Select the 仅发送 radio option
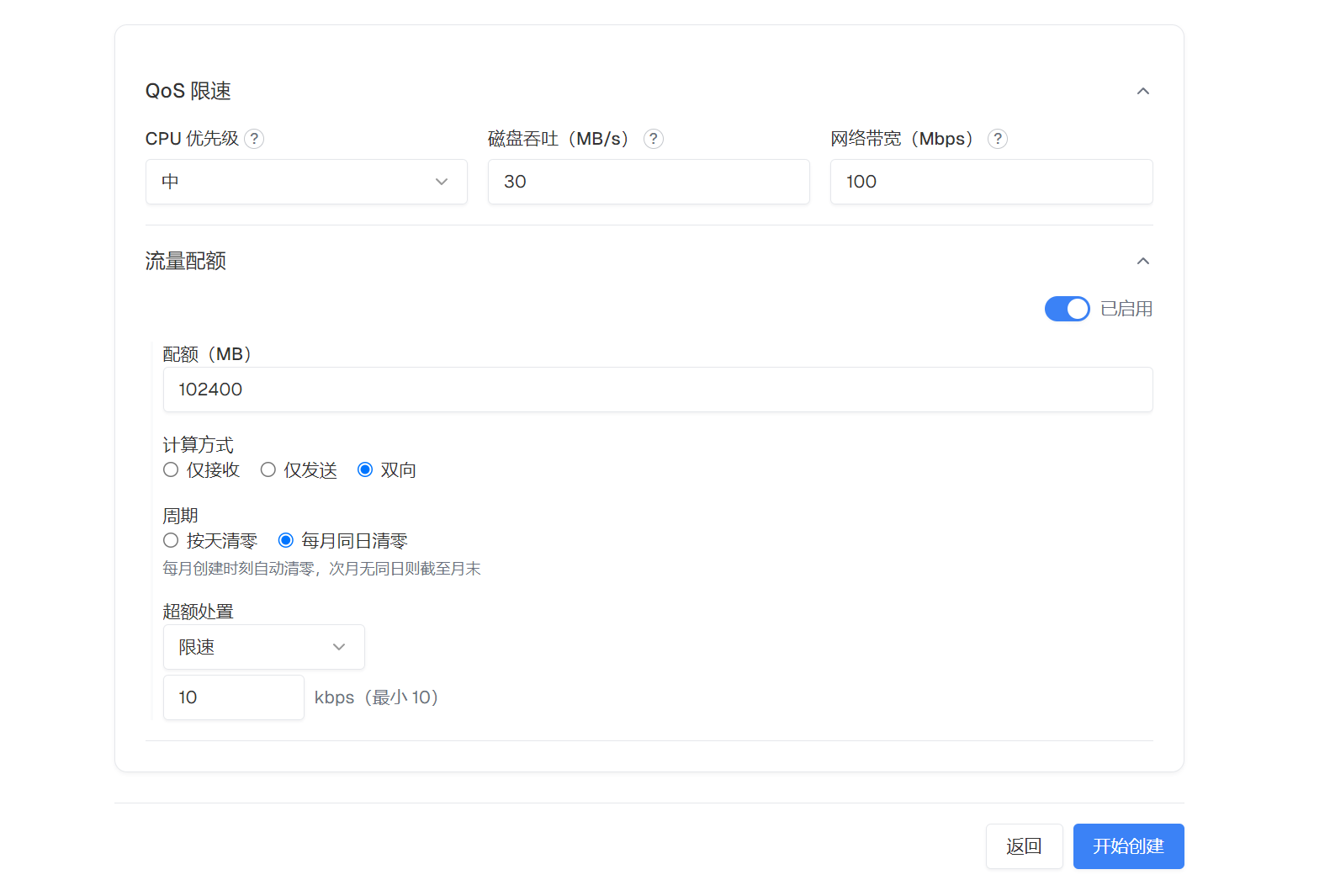Viewport: 1330px width, 896px height. pyautogui.click(x=268, y=469)
